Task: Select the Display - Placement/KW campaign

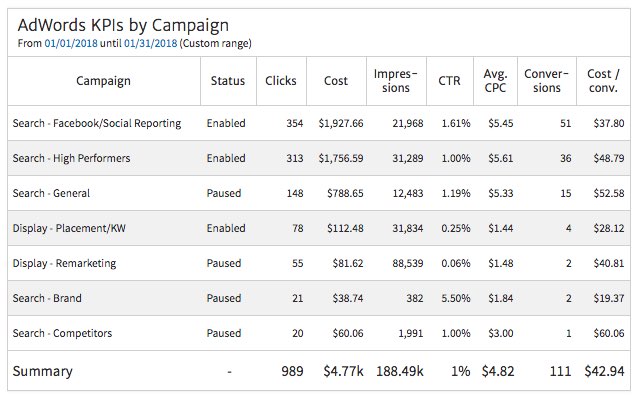Action: pos(319,228)
